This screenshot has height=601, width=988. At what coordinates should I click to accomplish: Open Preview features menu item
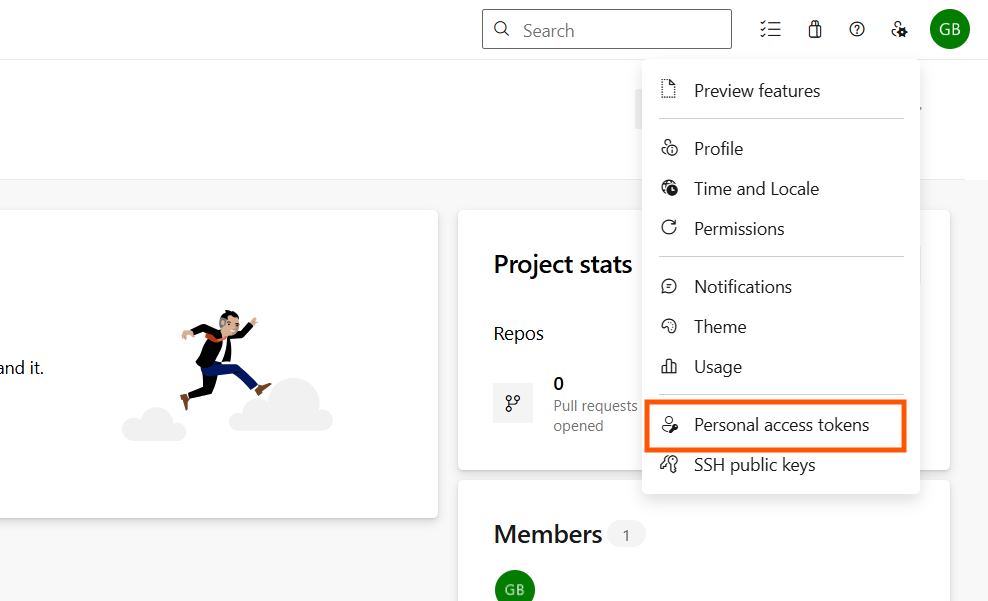[757, 91]
